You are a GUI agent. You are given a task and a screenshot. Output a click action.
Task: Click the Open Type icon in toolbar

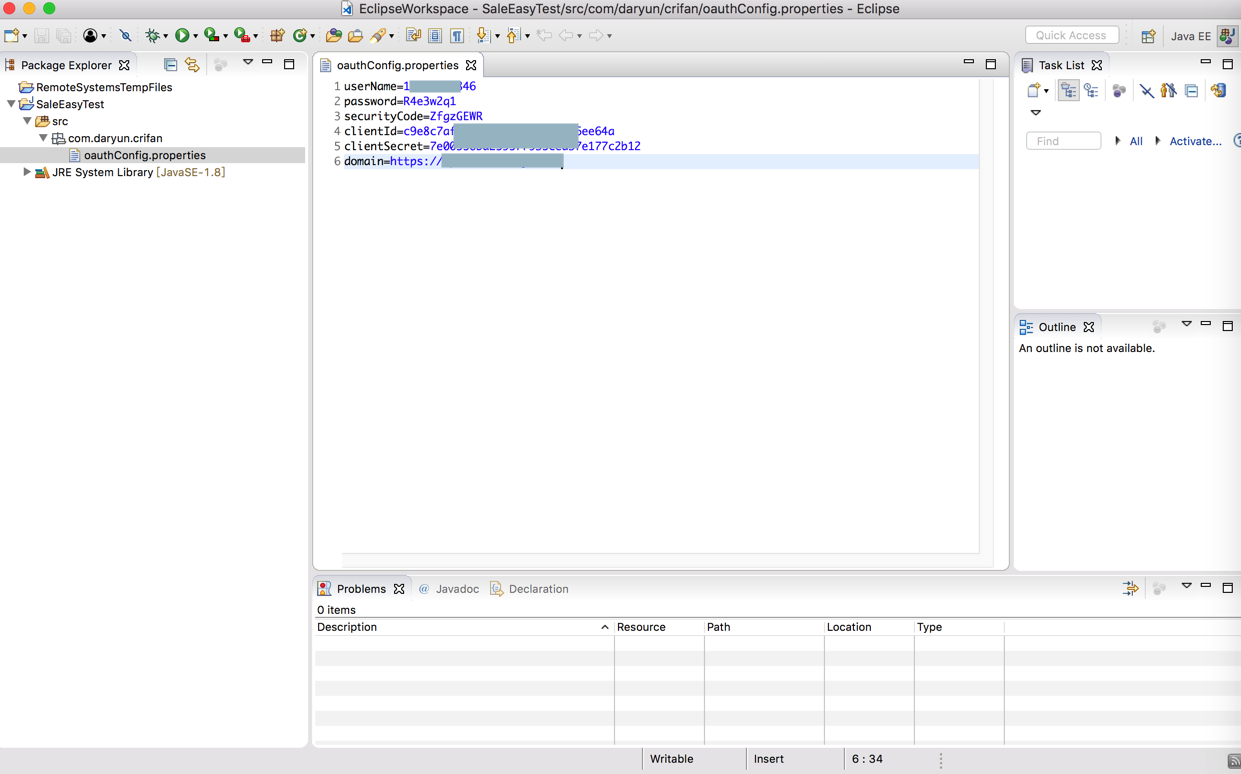pos(333,36)
